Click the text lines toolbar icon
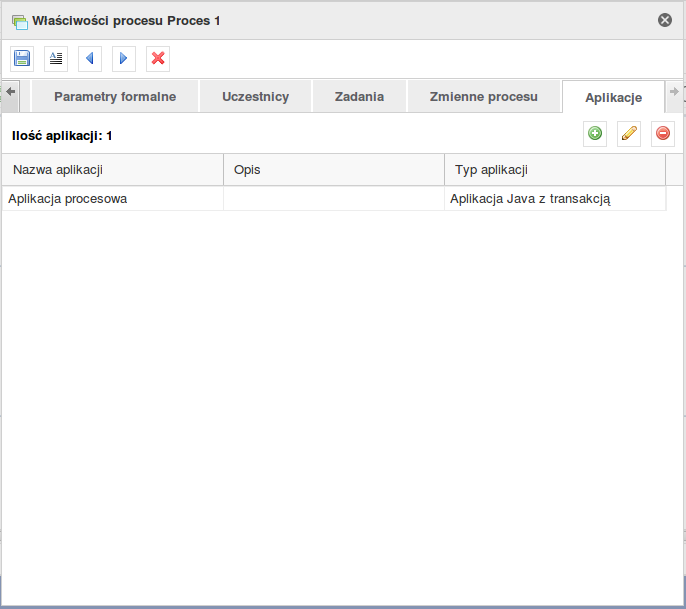The height and width of the screenshot is (609, 686). pyautogui.click(x=56, y=58)
